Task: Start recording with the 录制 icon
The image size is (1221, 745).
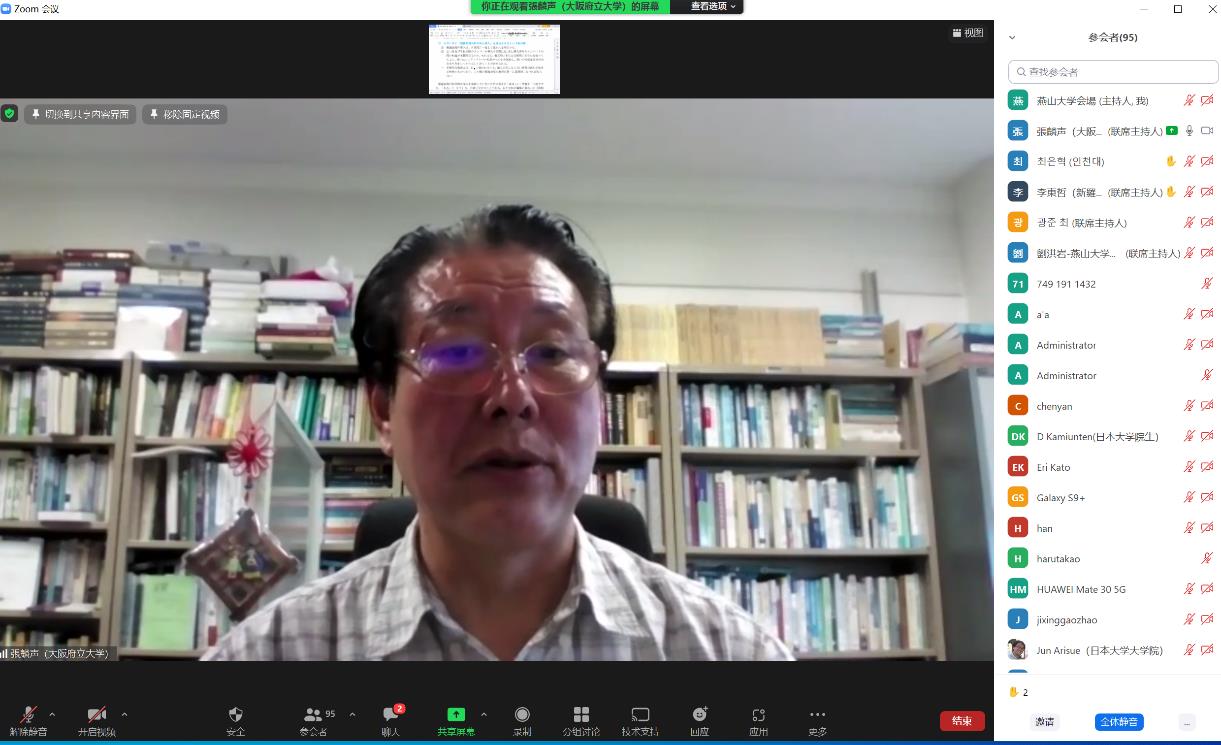Action: [x=522, y=714]
